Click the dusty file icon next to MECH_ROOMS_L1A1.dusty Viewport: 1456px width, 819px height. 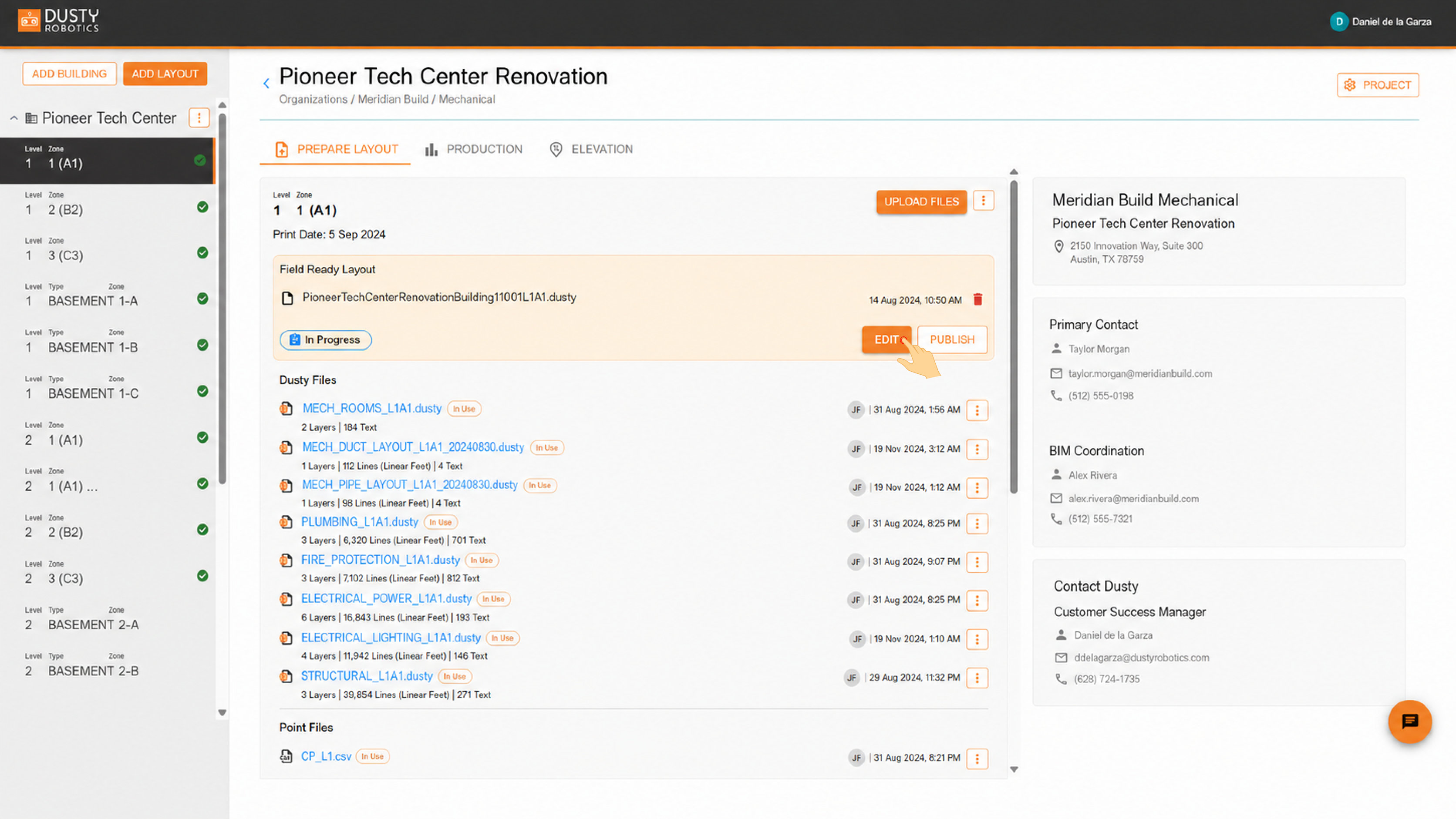pyautogui.click(x=286, y=408)
